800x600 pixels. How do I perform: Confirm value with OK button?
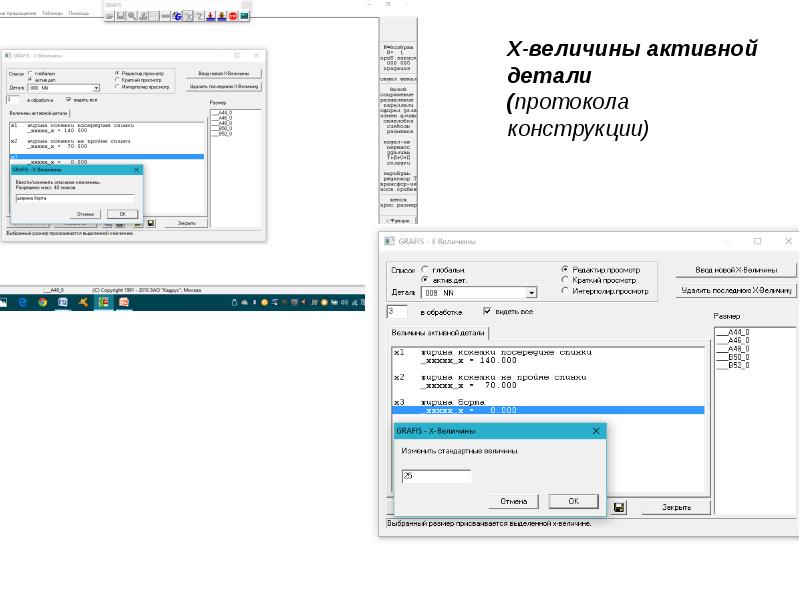coord(573,502)
